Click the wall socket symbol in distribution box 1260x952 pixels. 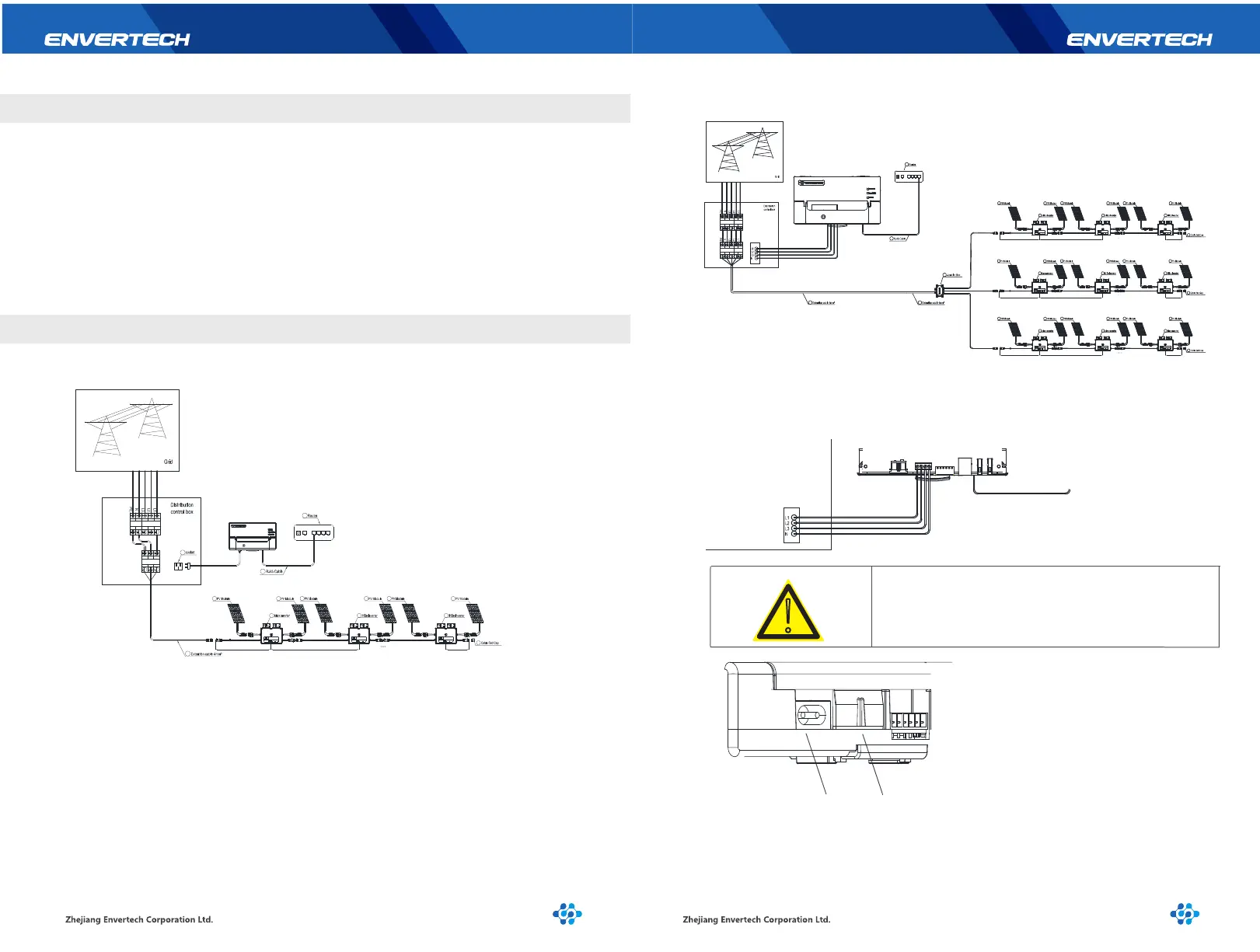pos(178,566)
